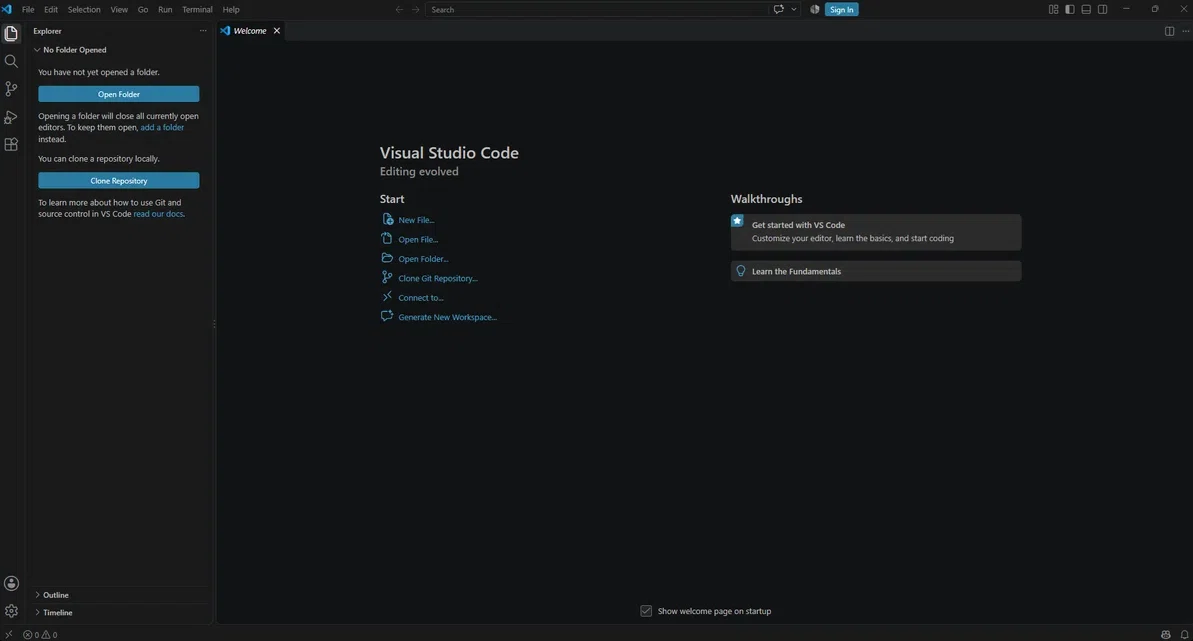Split the editor to the right
The width and height of the screenshot is (1193, 641).
click(x=1169, y=31)
